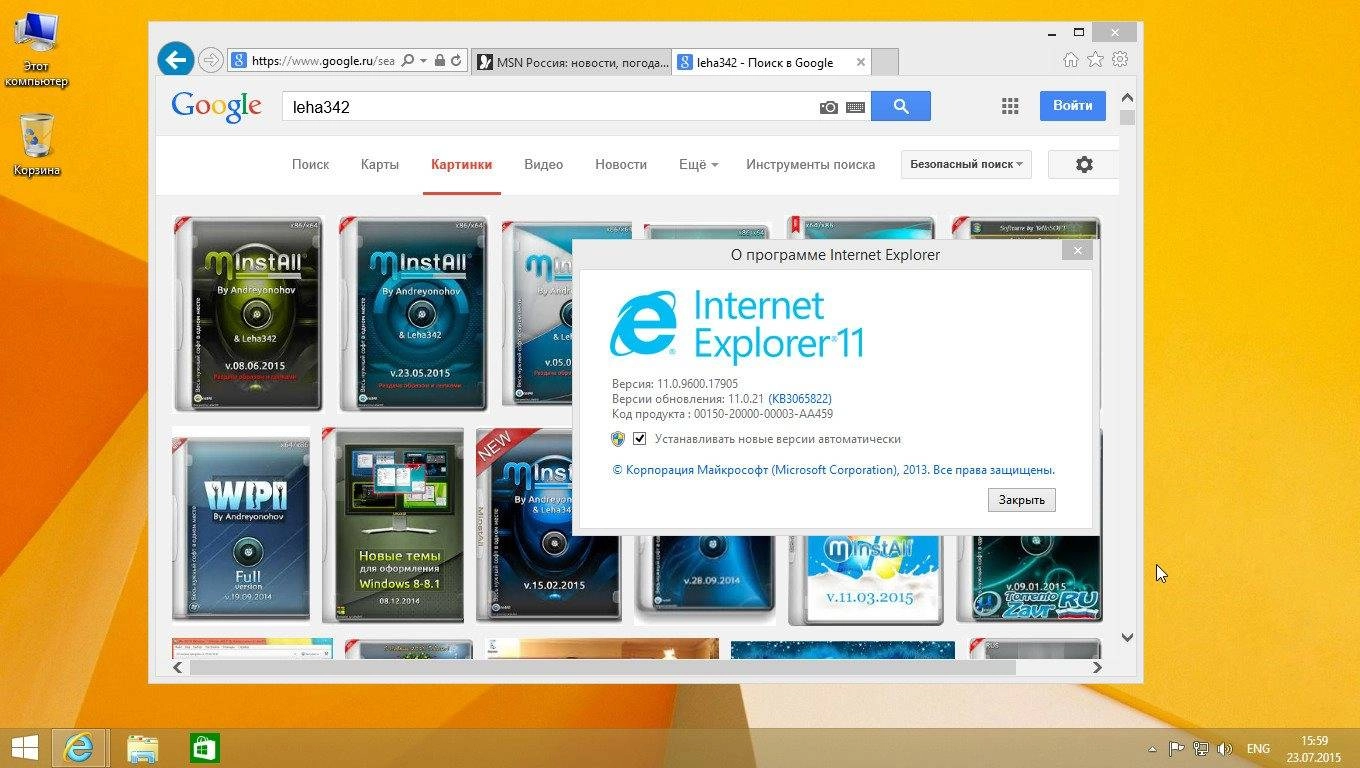Viewport: 1360px width, 768px height.
Task: Open the Google apps grid icon
Action: pos(1010,106)
